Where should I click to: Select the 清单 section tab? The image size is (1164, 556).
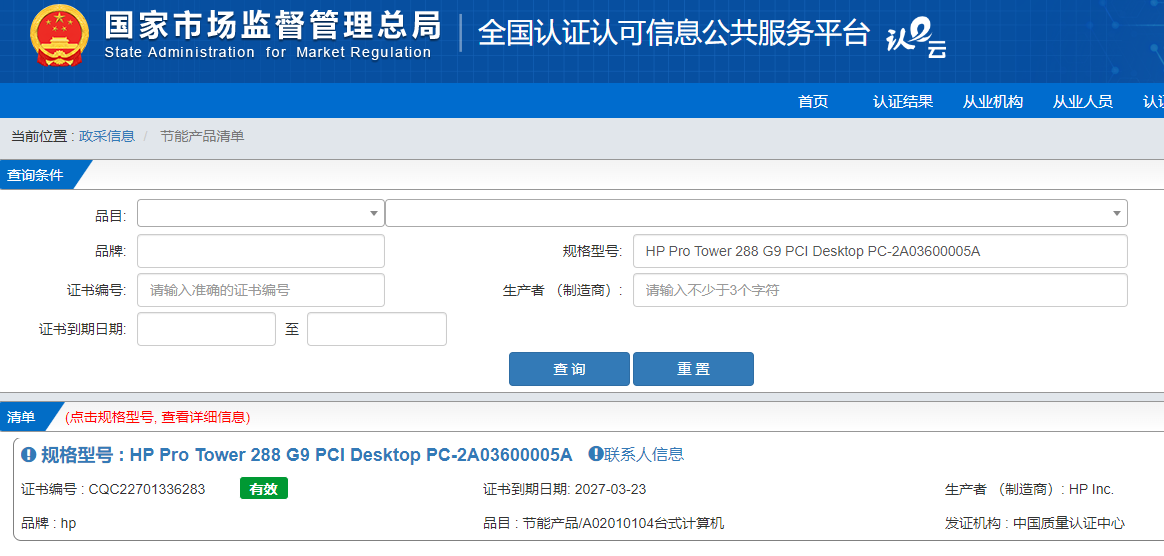(24, 417)
